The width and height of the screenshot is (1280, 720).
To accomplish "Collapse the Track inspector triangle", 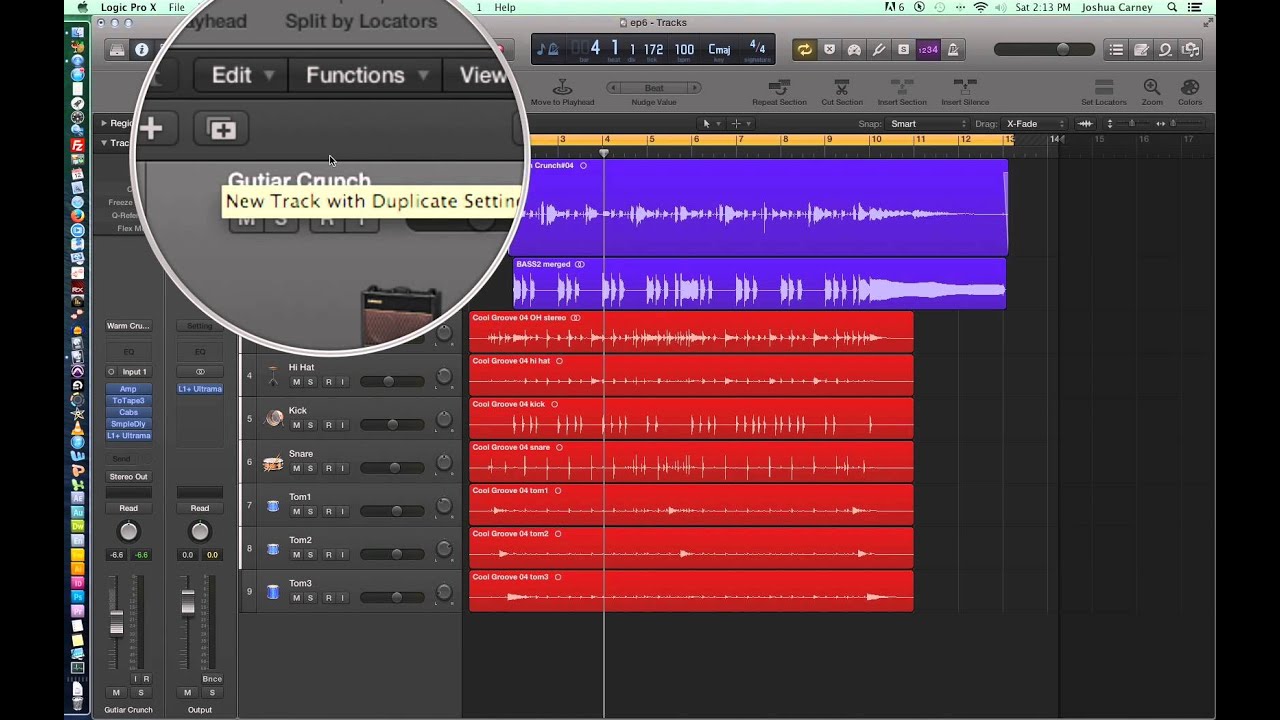I will pyautogui.click(x=103, y=143).
